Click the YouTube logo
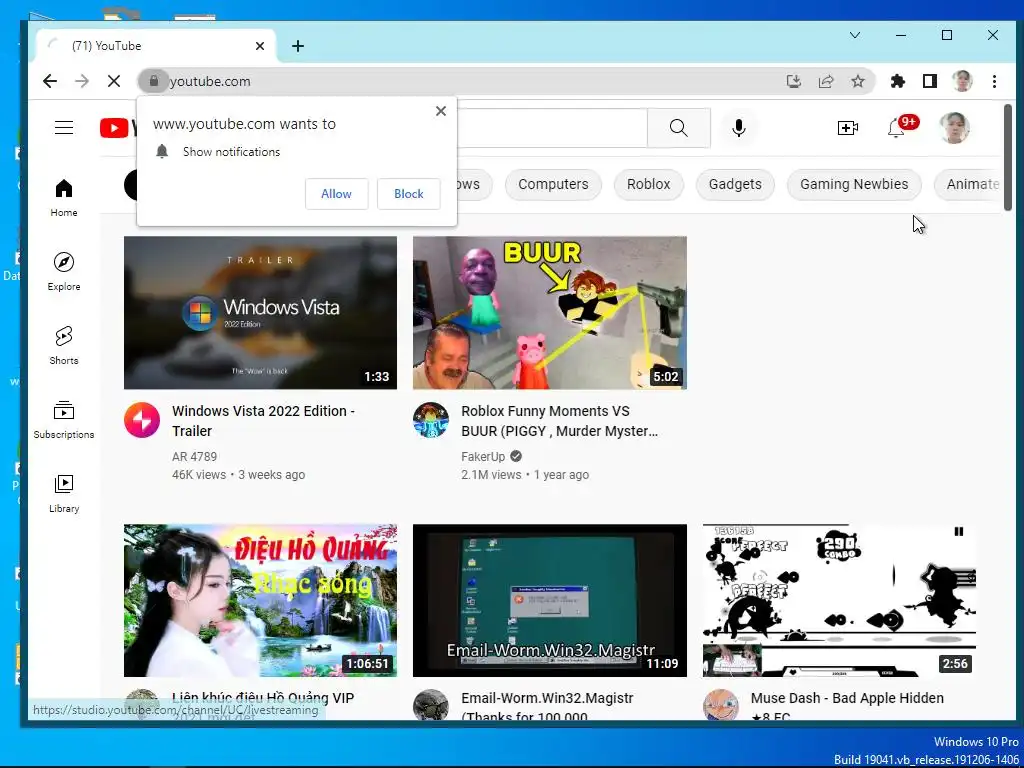The height and width of the screenshot is (768, 1024). 118,127
